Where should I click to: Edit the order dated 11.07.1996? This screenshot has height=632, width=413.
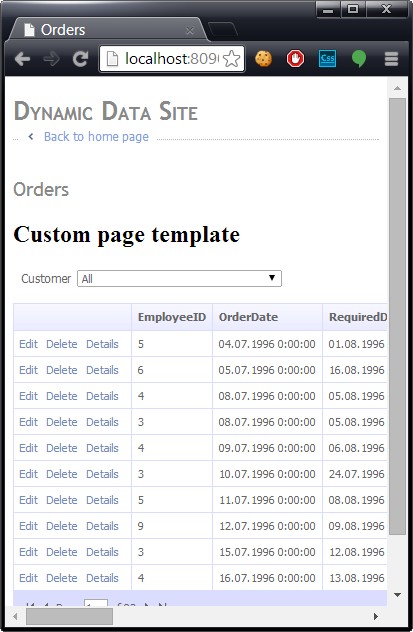(29, 500)
